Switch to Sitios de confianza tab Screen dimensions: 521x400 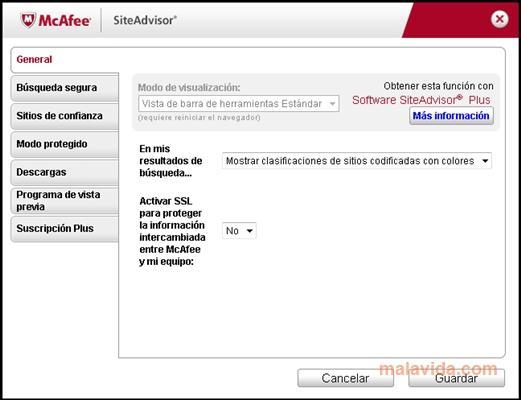coord(65,116)
